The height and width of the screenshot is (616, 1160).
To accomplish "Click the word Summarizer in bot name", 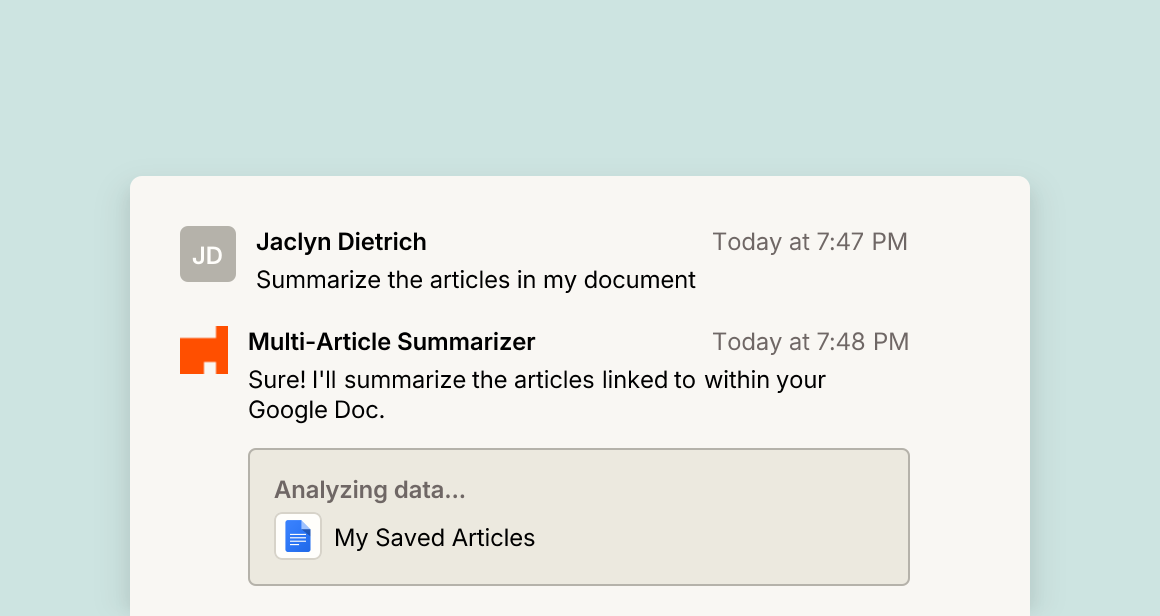I will click(x=466, y=342).
